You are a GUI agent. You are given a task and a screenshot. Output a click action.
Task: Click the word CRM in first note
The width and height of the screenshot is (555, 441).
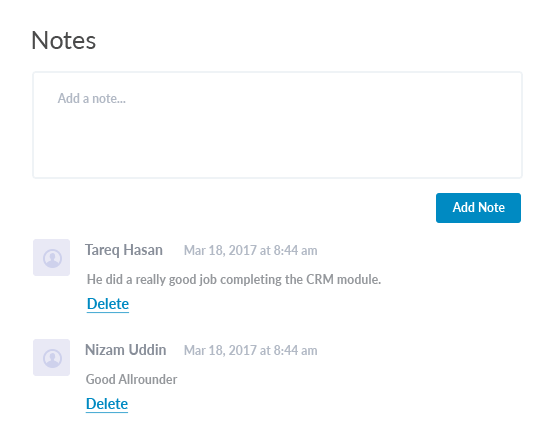coord(320,280)
